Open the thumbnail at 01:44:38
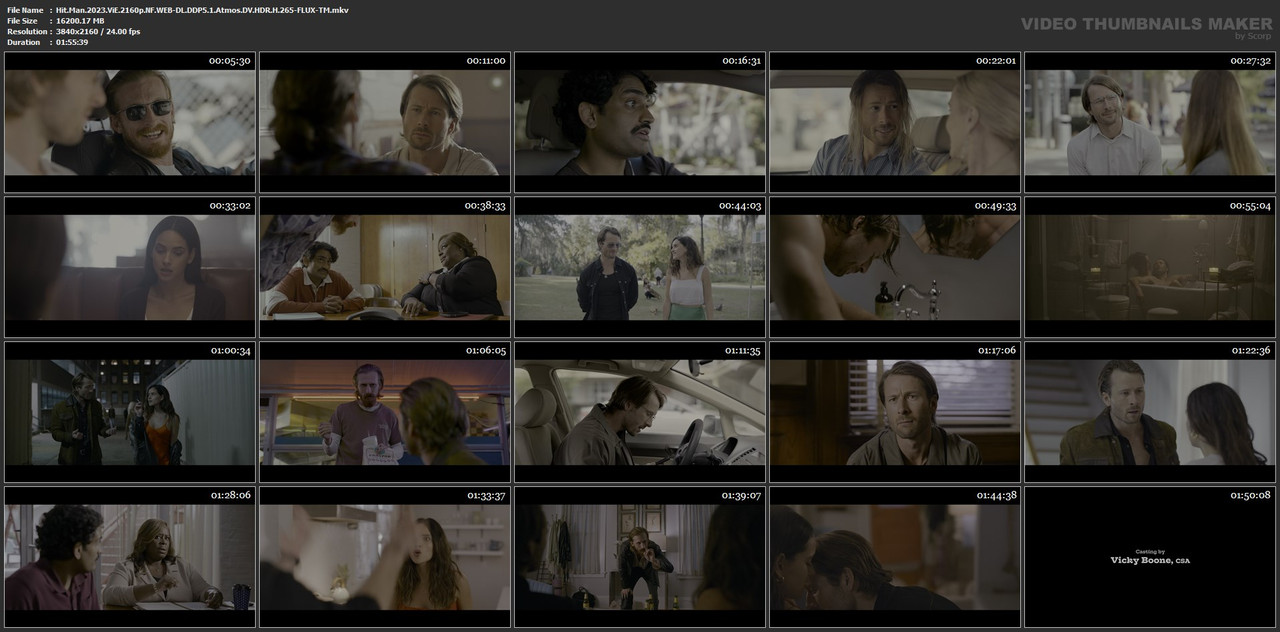Screen dimensions: 1280x632 pos(895,557)
